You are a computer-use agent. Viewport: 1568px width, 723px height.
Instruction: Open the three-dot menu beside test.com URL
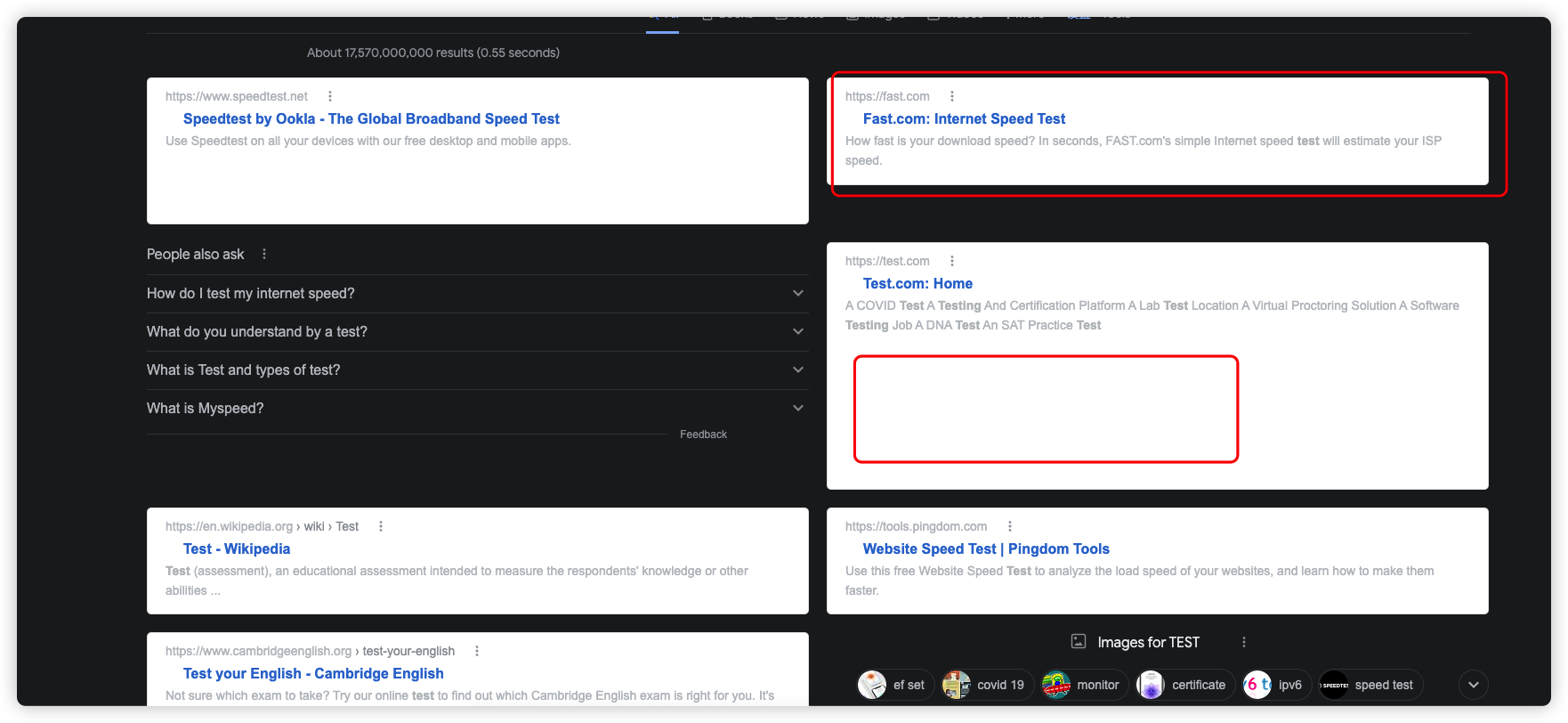[x=952, y=261]
